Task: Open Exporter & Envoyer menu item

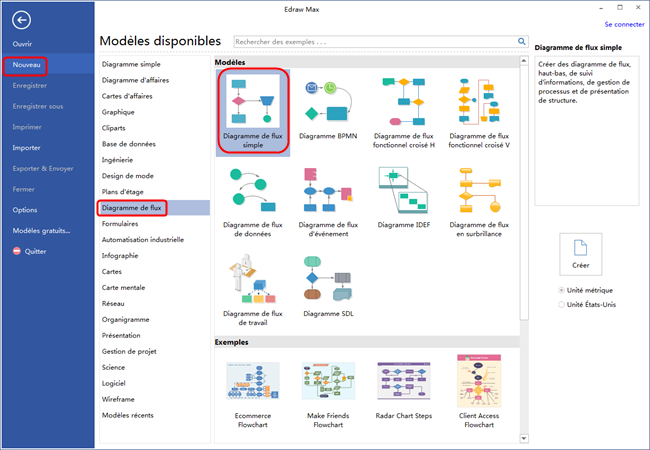Action: 43,169
